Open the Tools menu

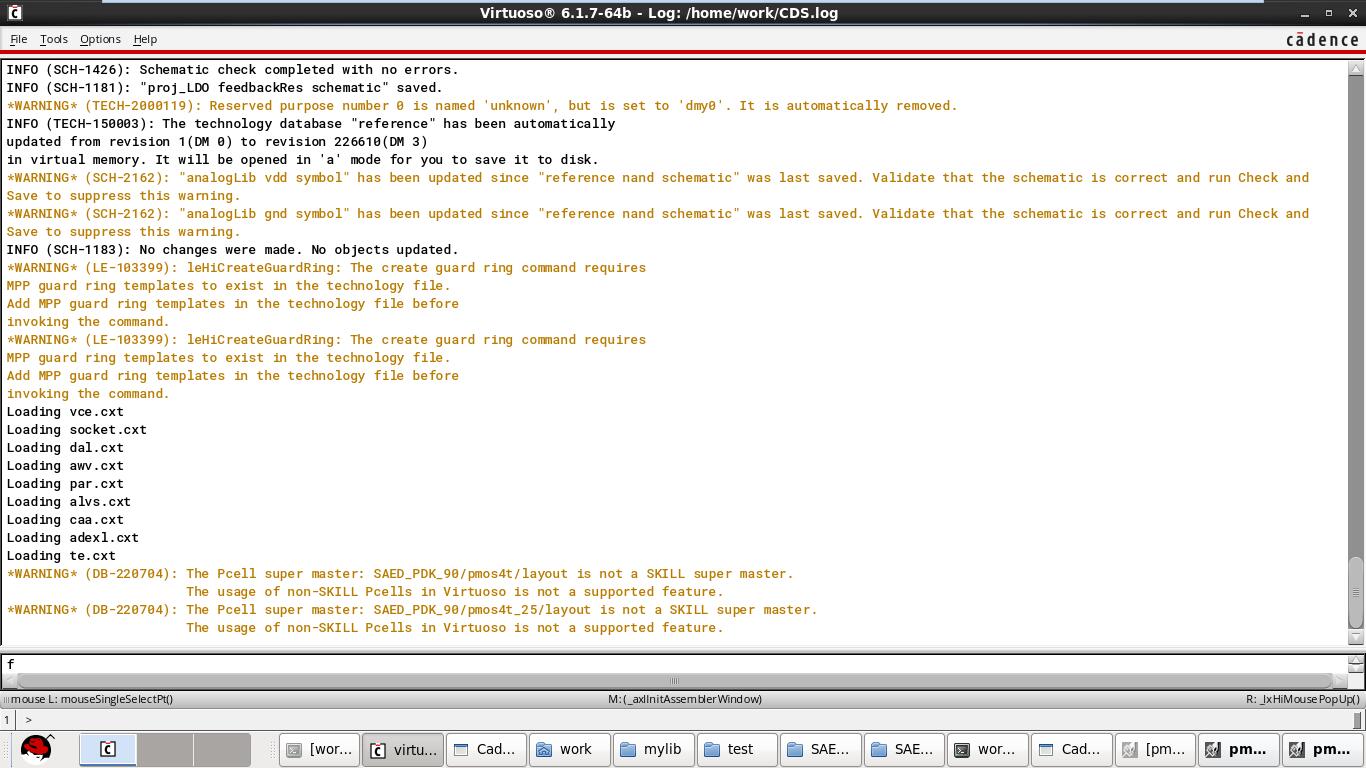point(53,39)
